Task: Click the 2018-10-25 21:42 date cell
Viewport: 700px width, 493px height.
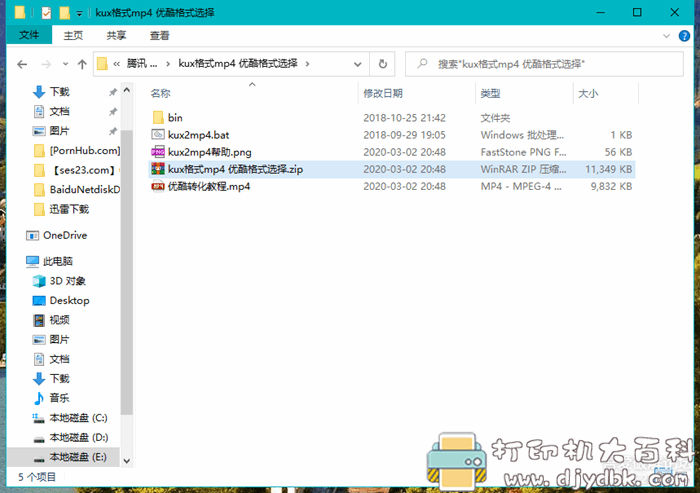Action: tap(404, 118)
